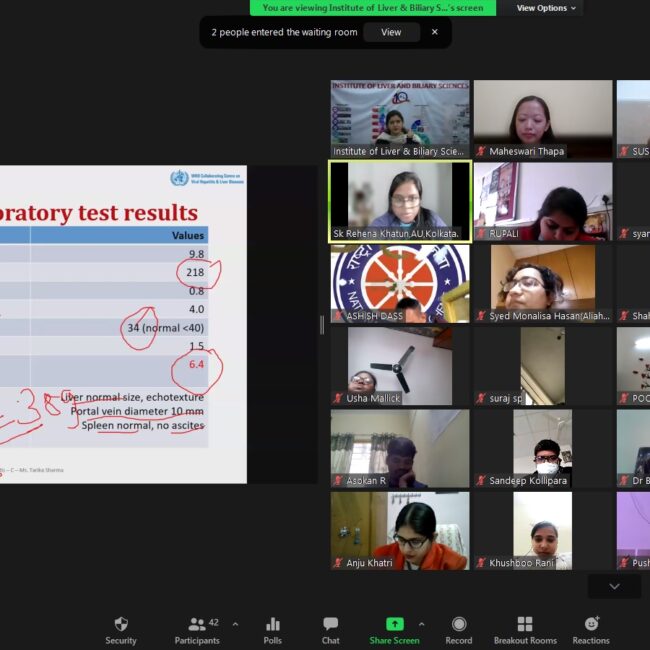Open Breakout Rooms
This screenshot has height=650, width=650.
tap(524, 629)
